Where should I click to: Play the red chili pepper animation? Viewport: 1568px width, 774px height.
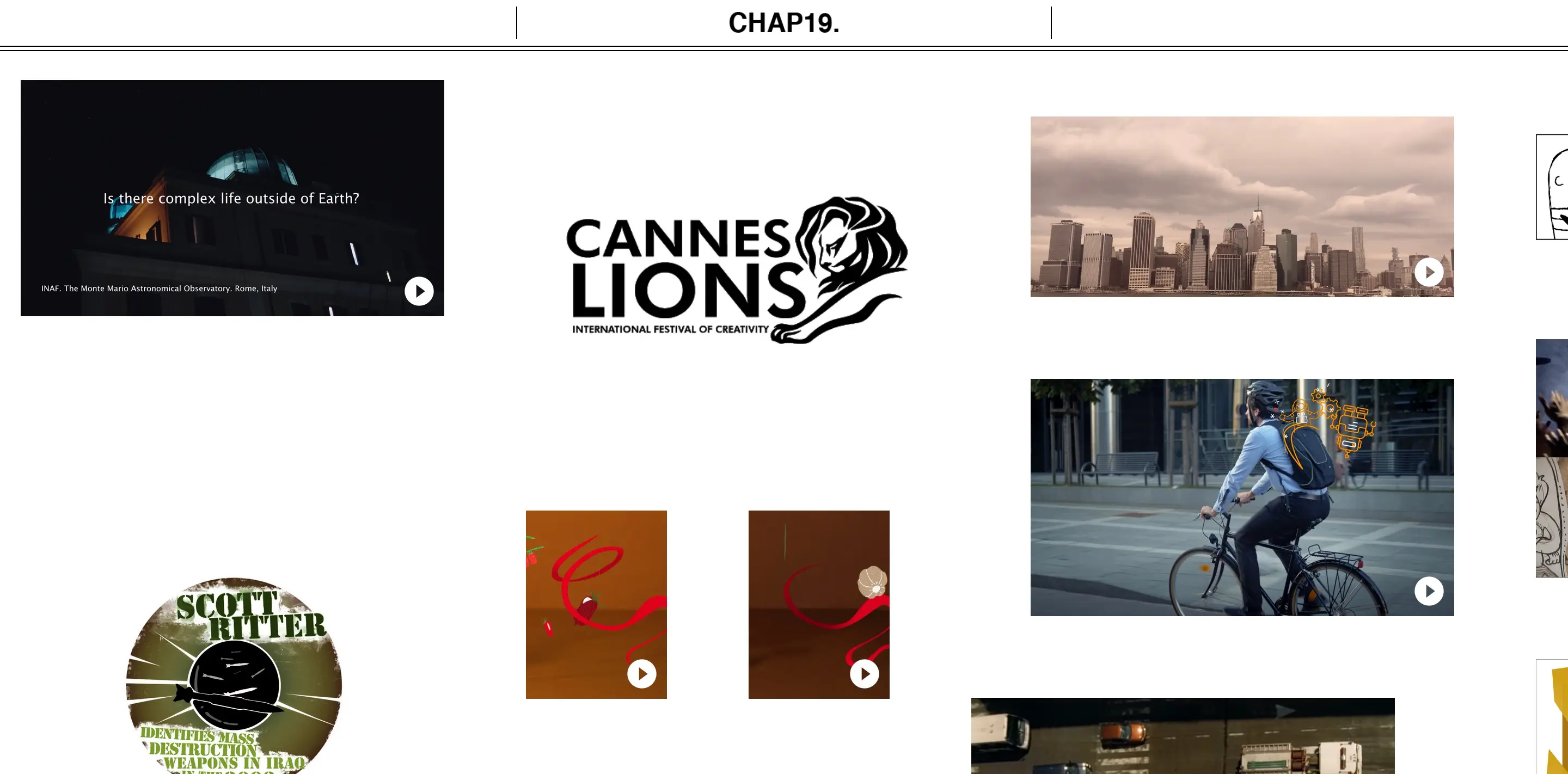click(x=641, y=674)
